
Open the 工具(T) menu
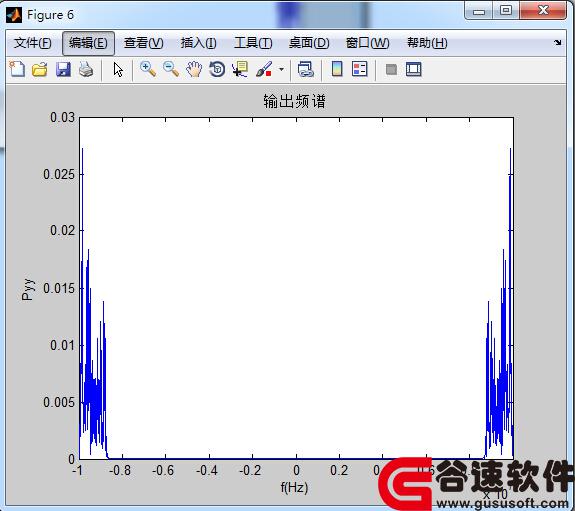[x=253, y=43]
